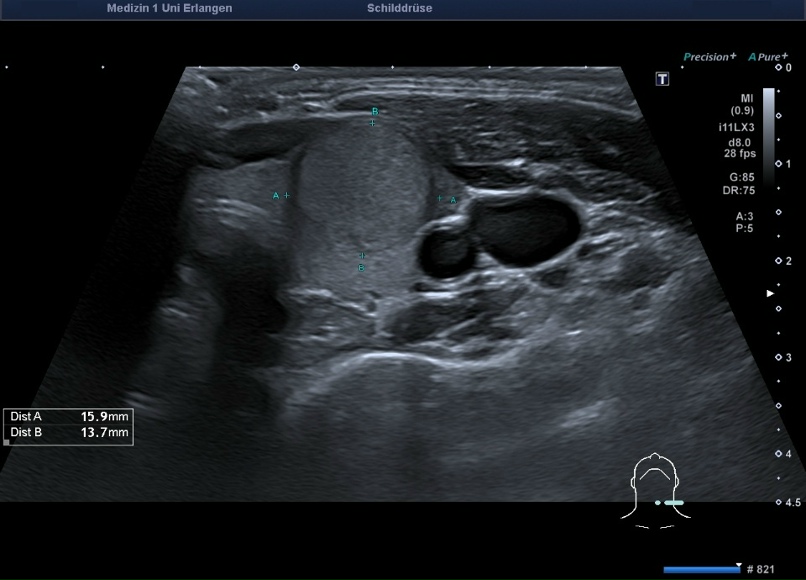This screenshot has height=580, width=806.
Task: Click the right A caliper marker
Action: pos(439,198)
